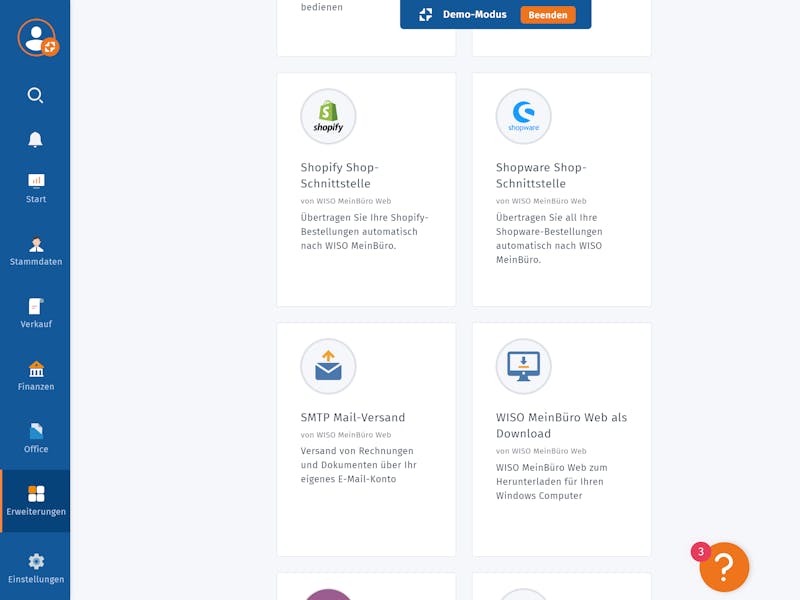This screenshot has width=800, height=600.
Task: Click the red help notification badge
Action: coord(701,552)
